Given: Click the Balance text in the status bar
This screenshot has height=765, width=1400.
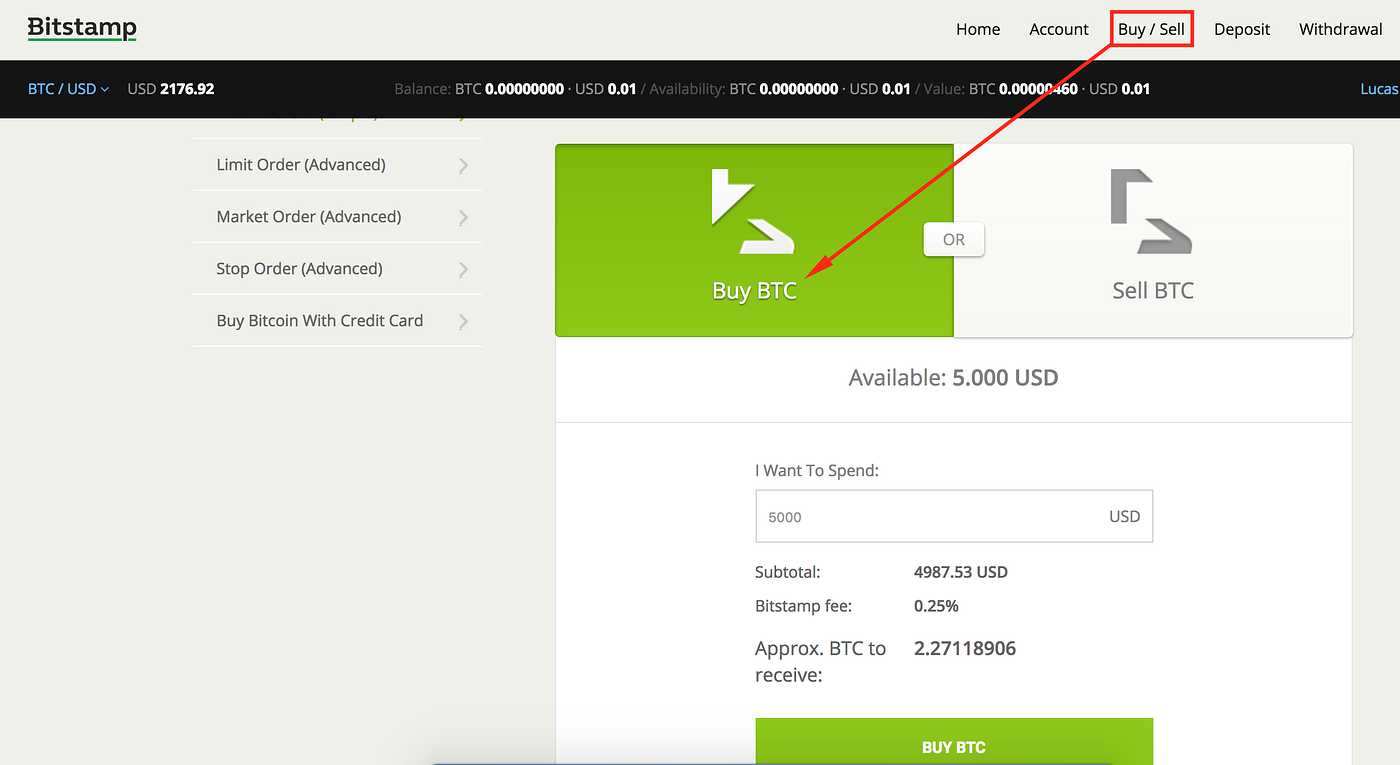Looking at the screenshot, I should point(515,89).
